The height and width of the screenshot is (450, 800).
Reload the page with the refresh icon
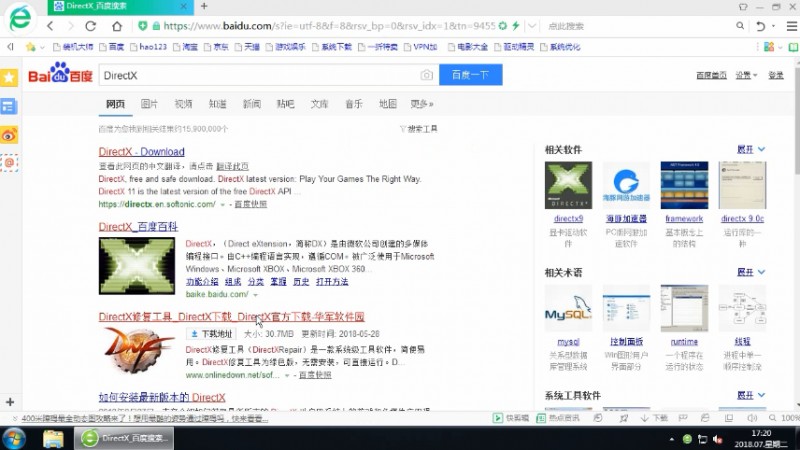pos(91,26)
